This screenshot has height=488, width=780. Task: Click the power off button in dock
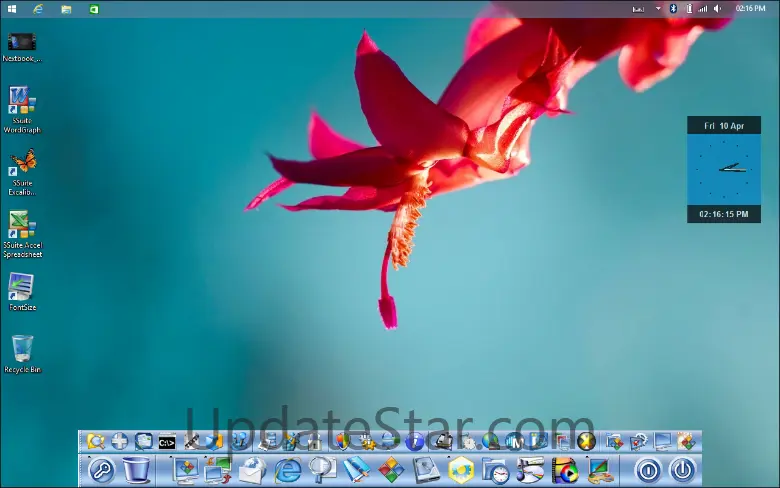[682, 470]
